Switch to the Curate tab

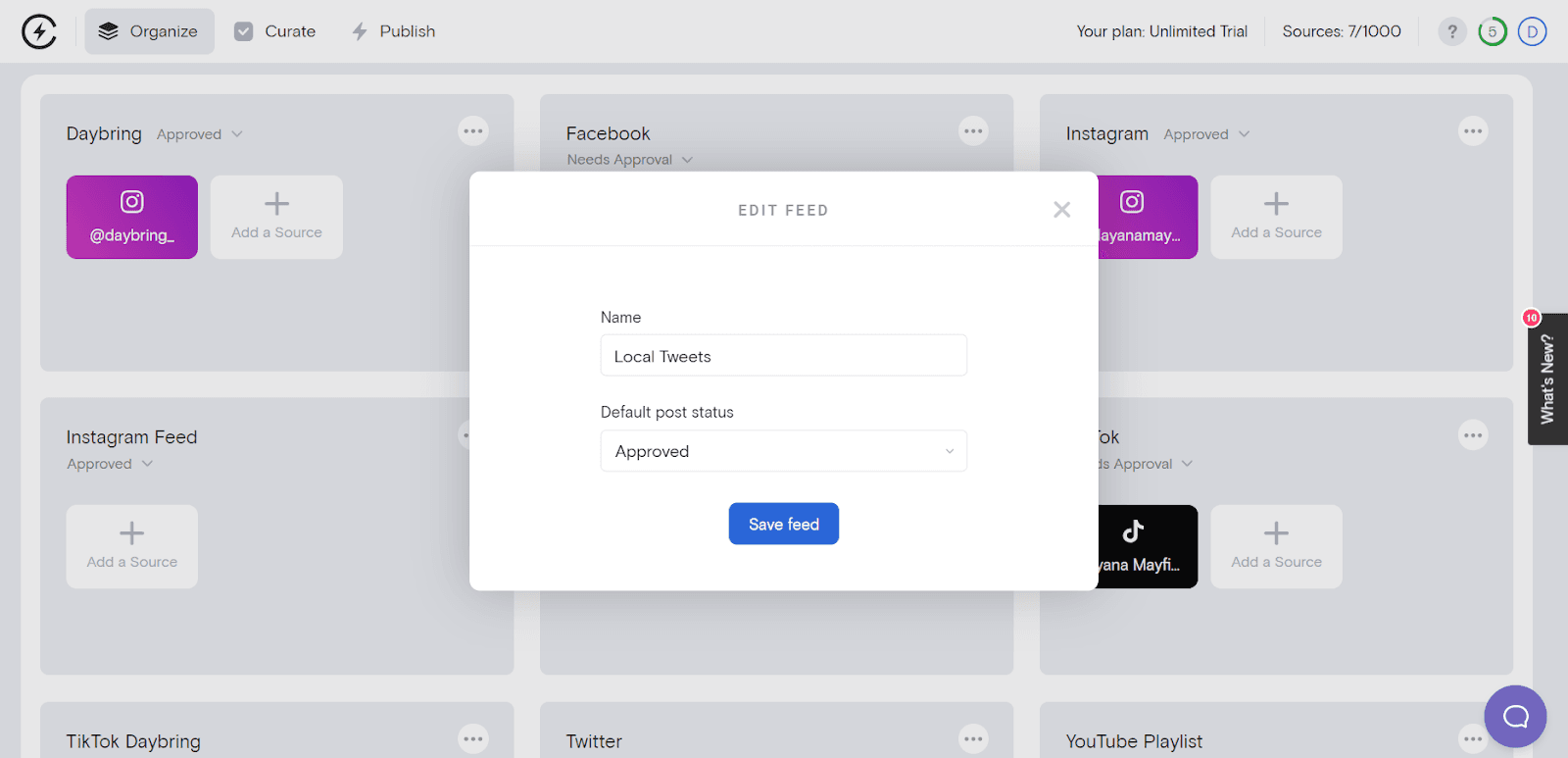coord(275,31)
